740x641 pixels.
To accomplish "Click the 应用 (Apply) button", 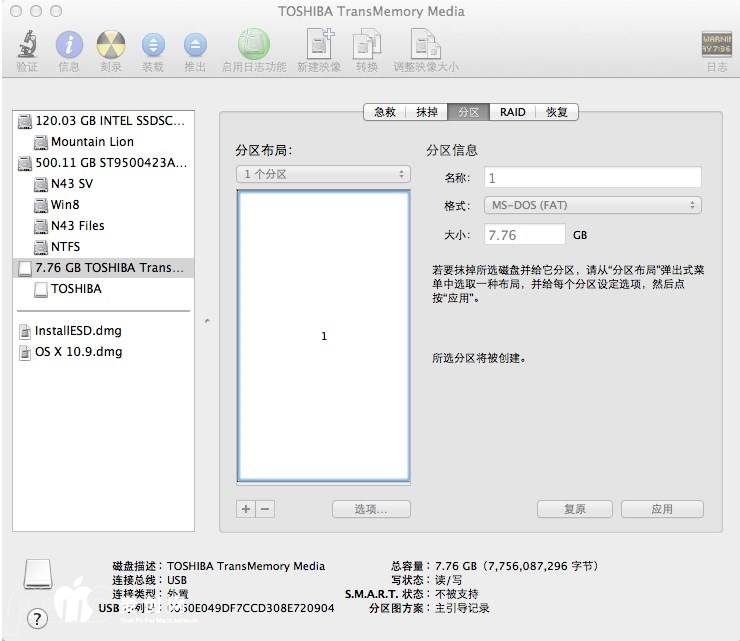I will click(x=662, y=509).
